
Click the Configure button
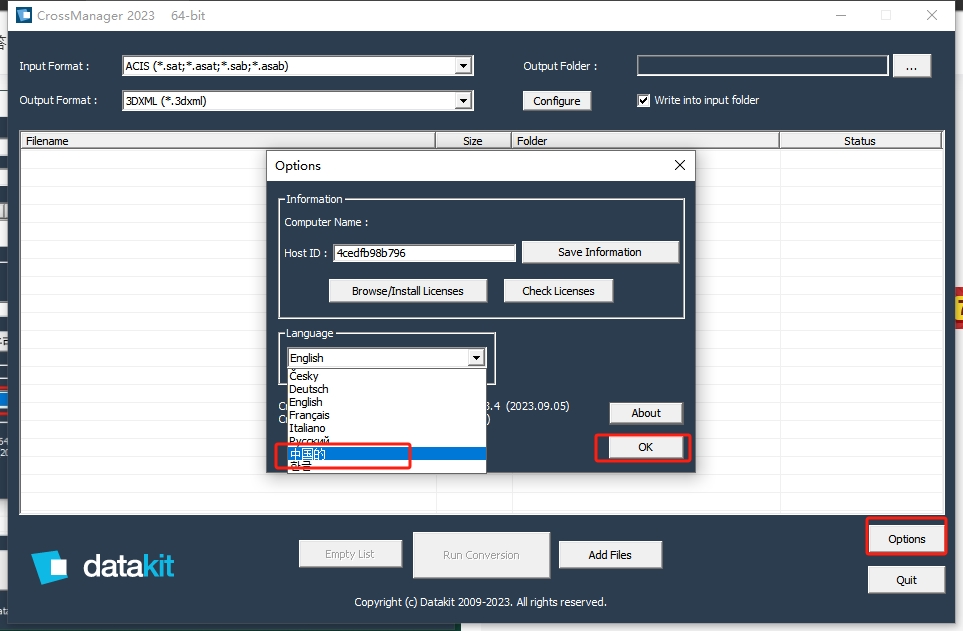click(556, 101)
